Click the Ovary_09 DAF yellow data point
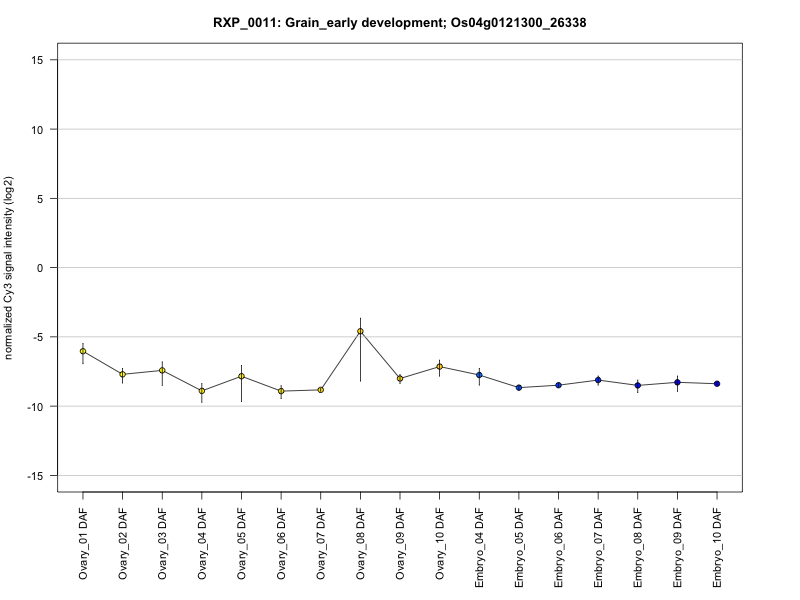This screenshot has width=800, height=600. [400, 379]
